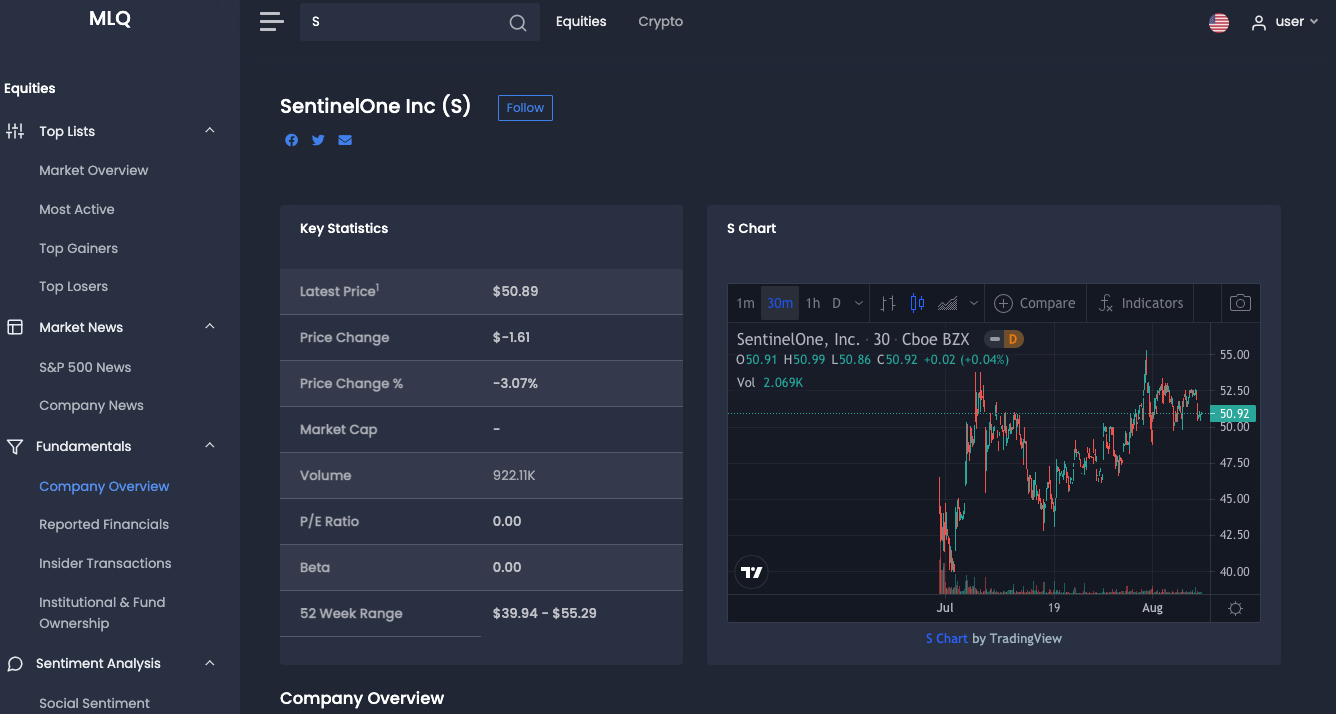Click the 50.92 current price label
1336x714 pixels.
pos(1232,413)
